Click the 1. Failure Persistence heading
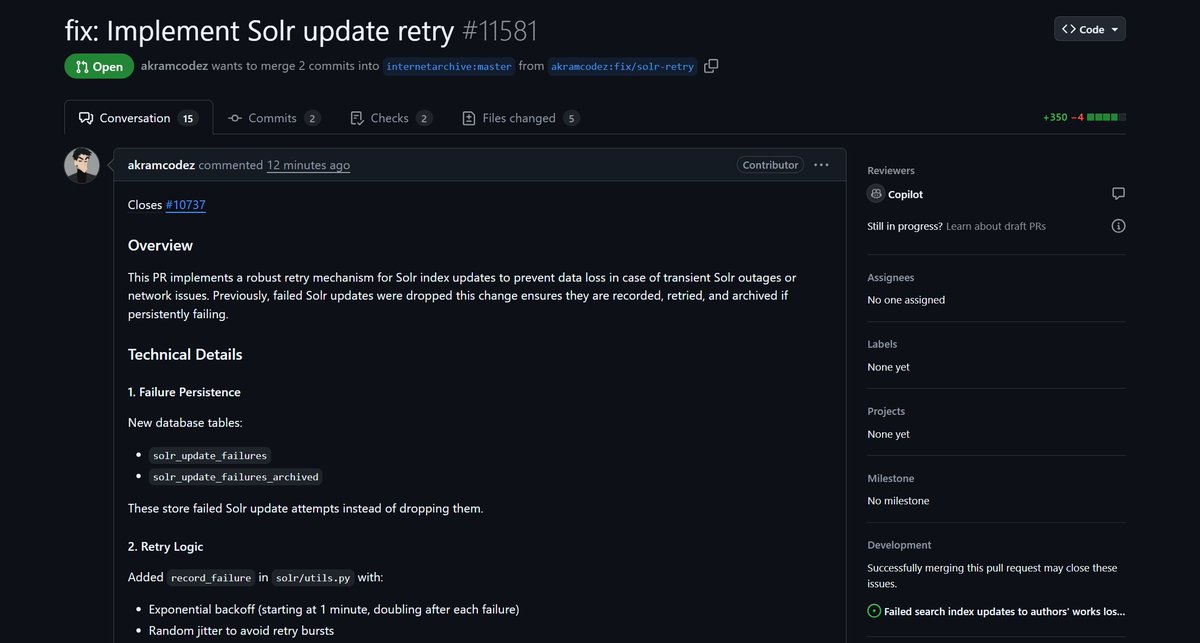The image size is (1200, 643). [184, 392]
